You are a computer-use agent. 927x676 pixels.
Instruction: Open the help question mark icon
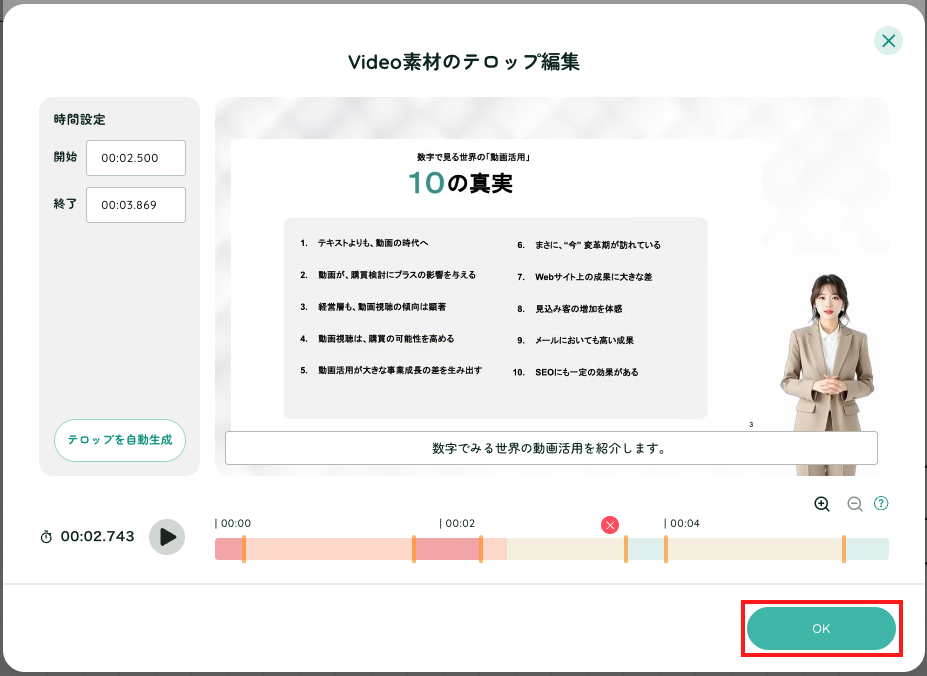click(881, 503)
